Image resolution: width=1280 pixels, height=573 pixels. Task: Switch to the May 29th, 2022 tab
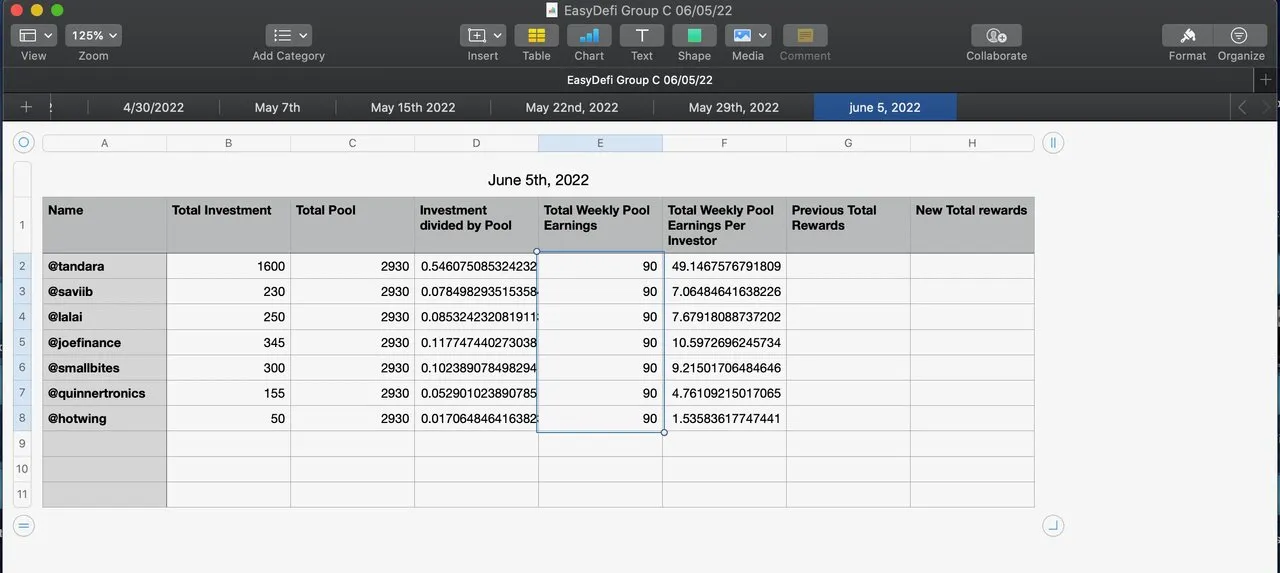coord(734,107)
